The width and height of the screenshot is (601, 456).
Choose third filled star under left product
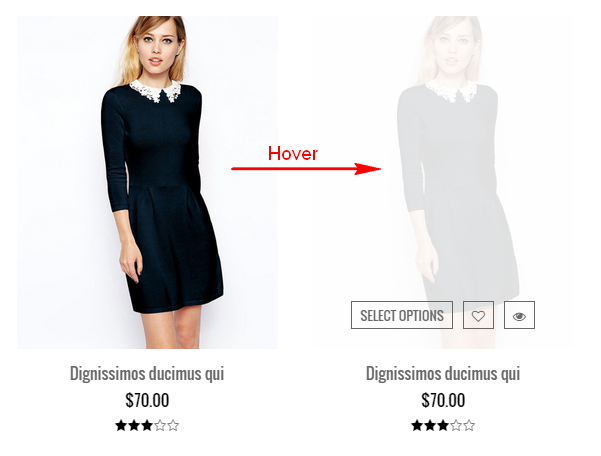(147, 426)
